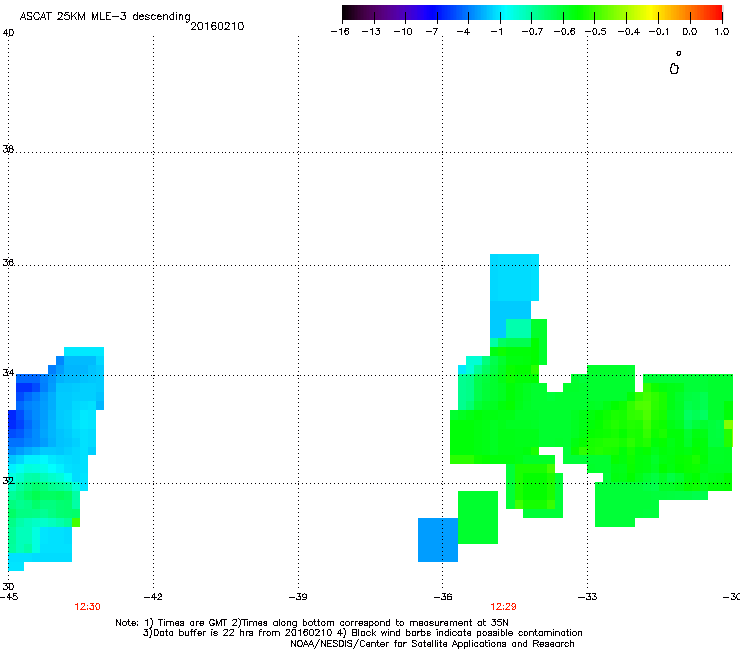Click the cyan data block above the 36 latitude line
Image resolution: width=740 pixels, height=650 pixels.
[514, 278]
